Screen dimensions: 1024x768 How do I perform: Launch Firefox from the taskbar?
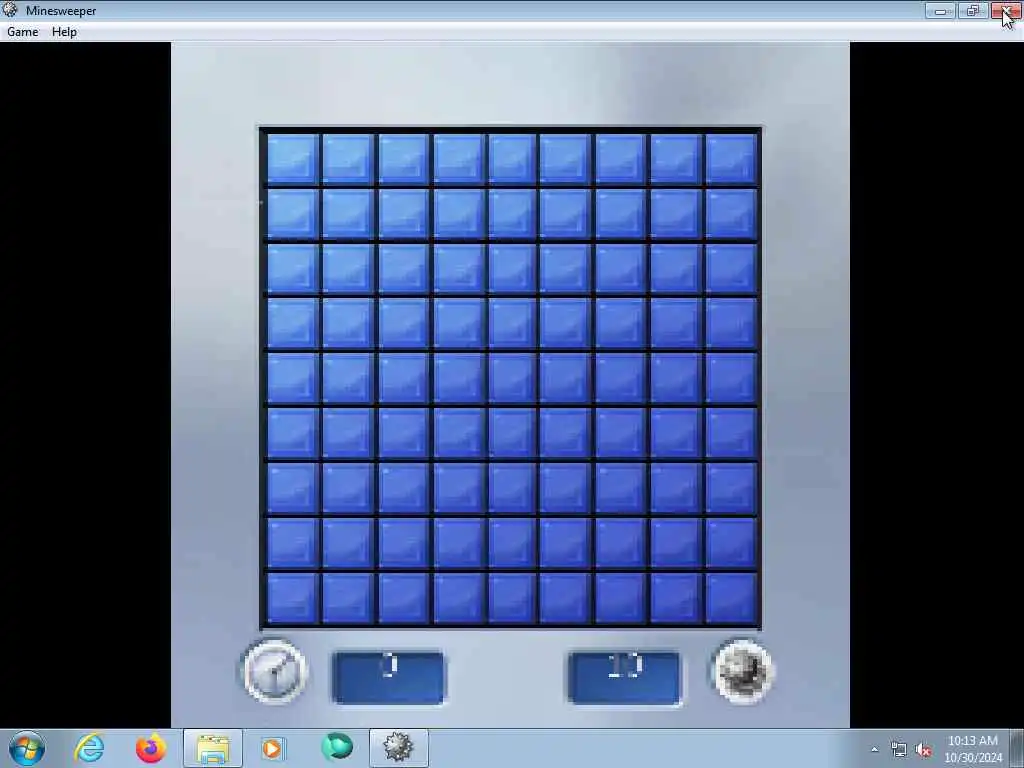tap(151, 748)
